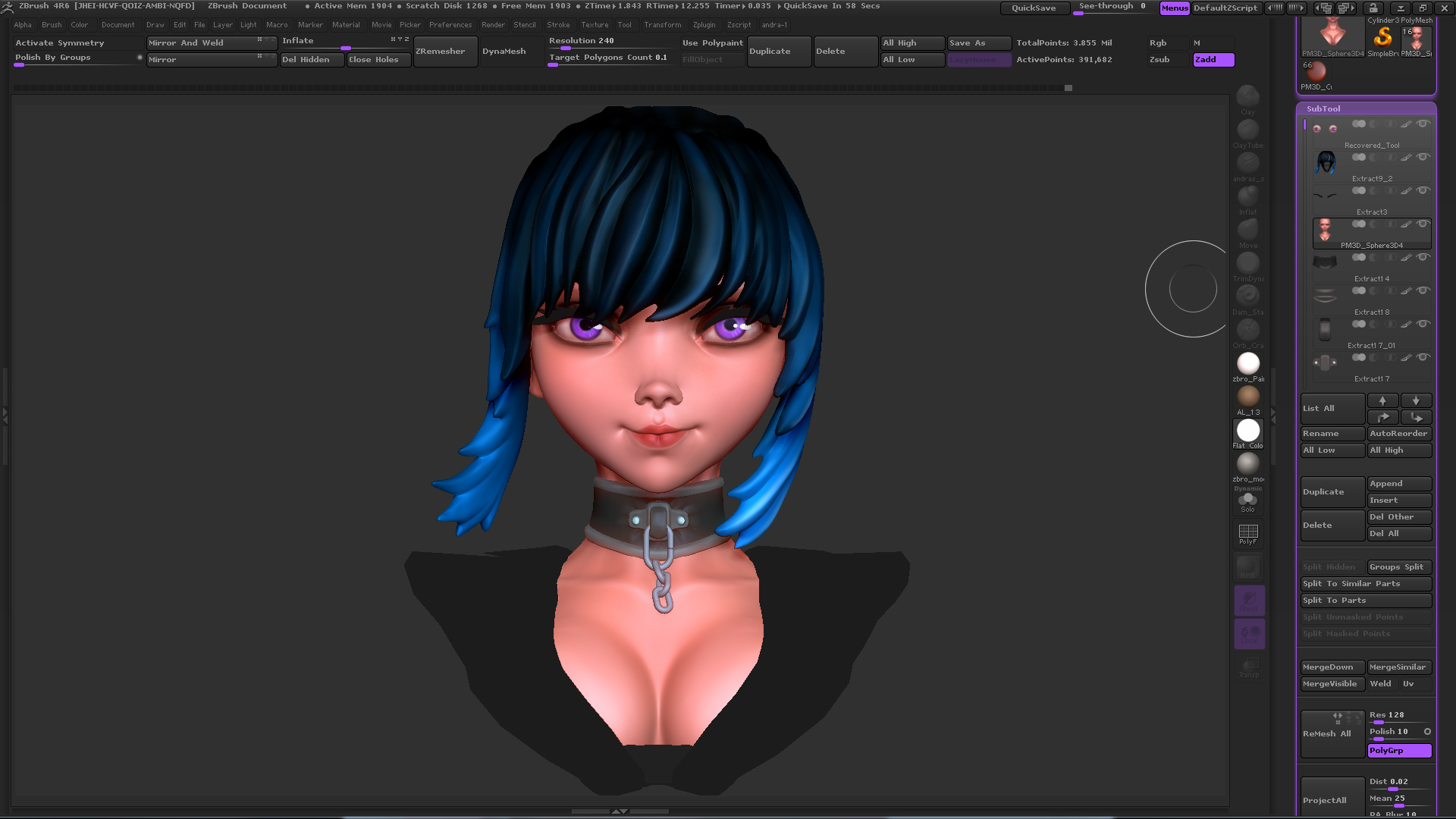The image size is (1456, 819).
Task: Click the DefaultZScript button
Action: point(1225,8)
